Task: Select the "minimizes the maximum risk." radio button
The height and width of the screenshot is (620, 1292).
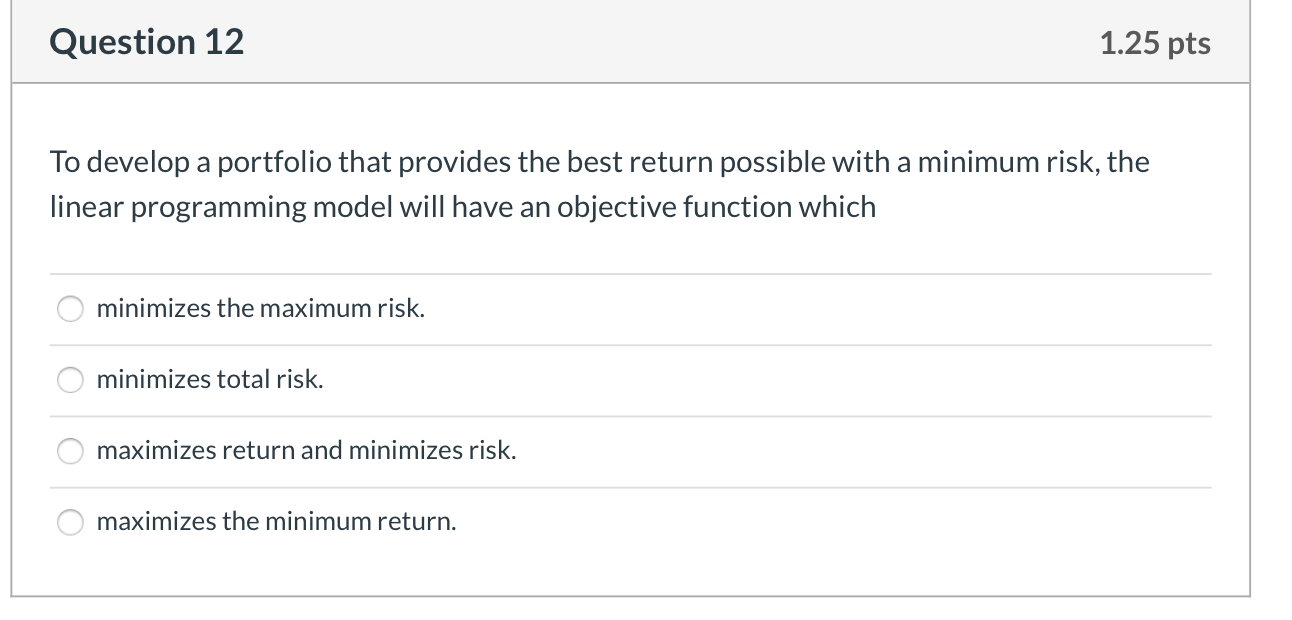Action: click(x=71, y=310)
